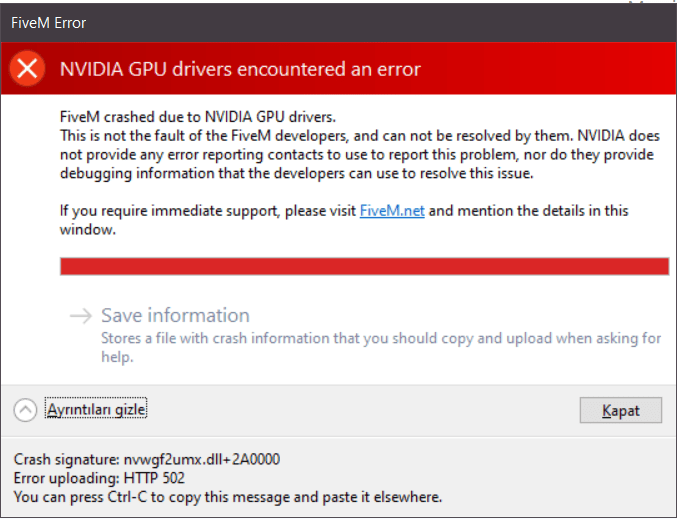Click the "NVIDIA GPU drivers encountered an error" heading
Screen dimensions: 677x519
tap(240, 69)
